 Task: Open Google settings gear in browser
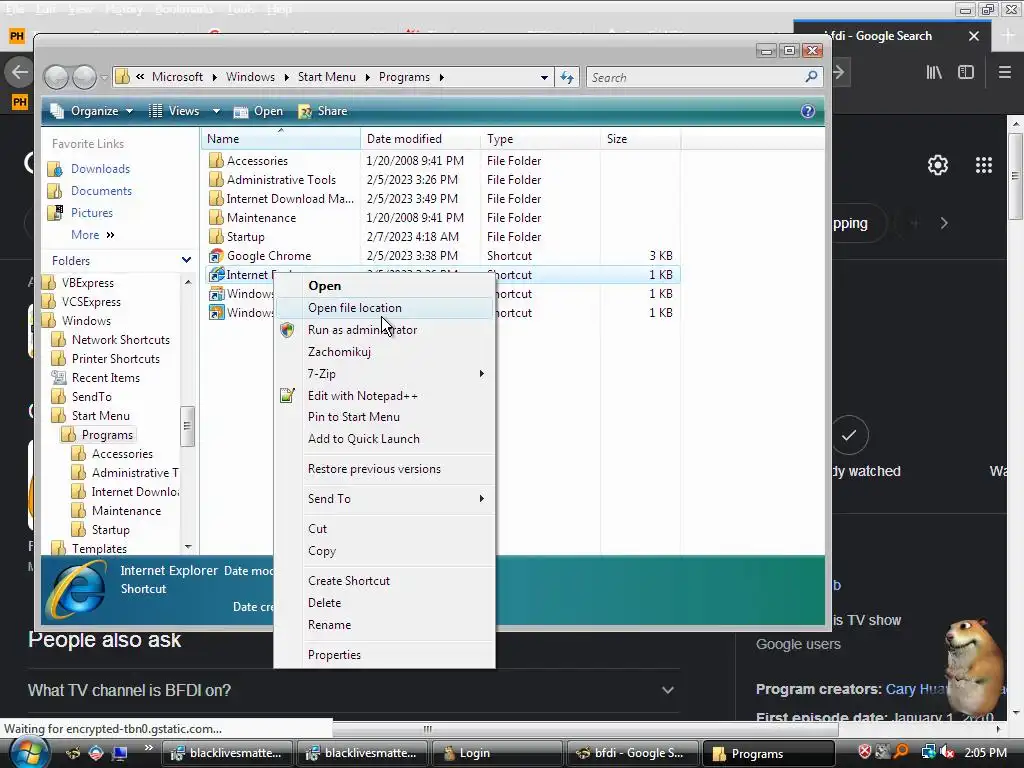pos(938,165)
